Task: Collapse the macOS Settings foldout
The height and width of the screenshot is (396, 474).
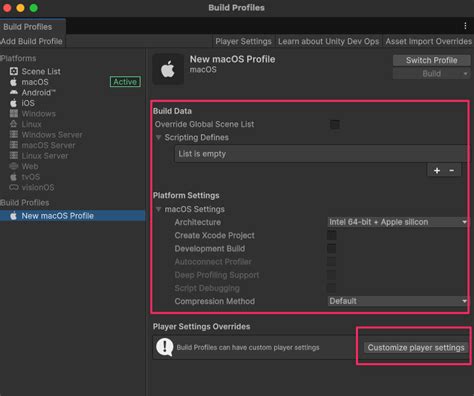Action: coord(159,209)
